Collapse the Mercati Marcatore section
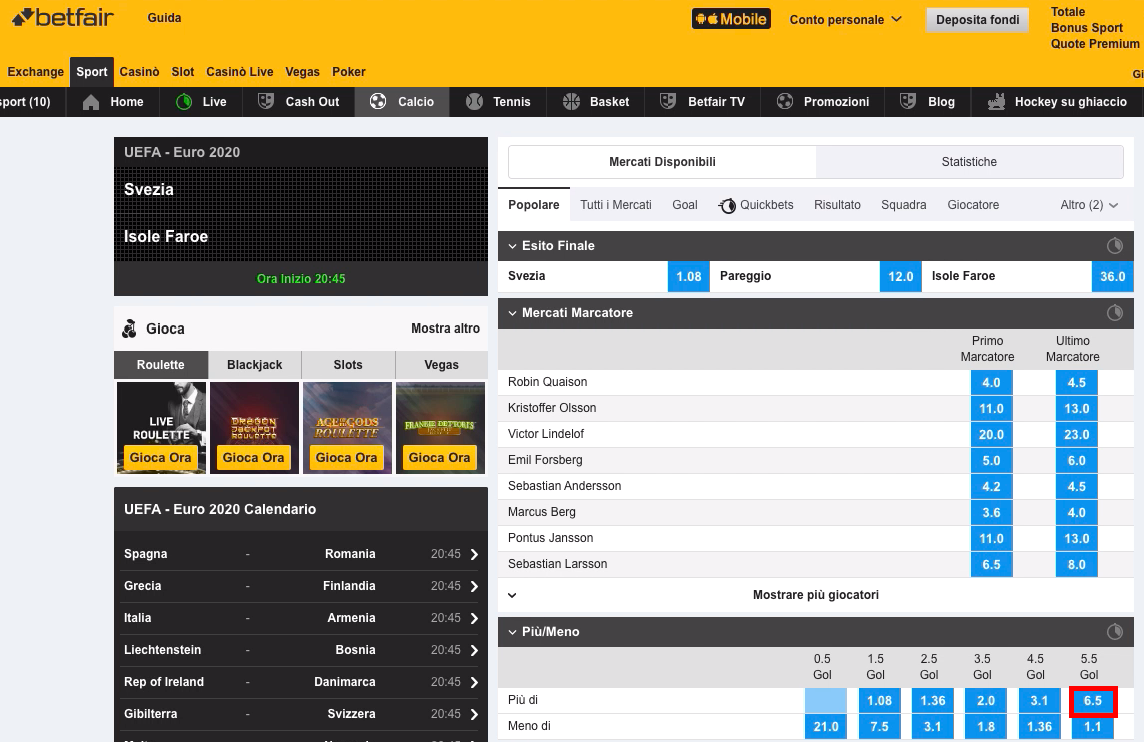The width and height of the screenshot is (1144, 742). tap(512, 314)
